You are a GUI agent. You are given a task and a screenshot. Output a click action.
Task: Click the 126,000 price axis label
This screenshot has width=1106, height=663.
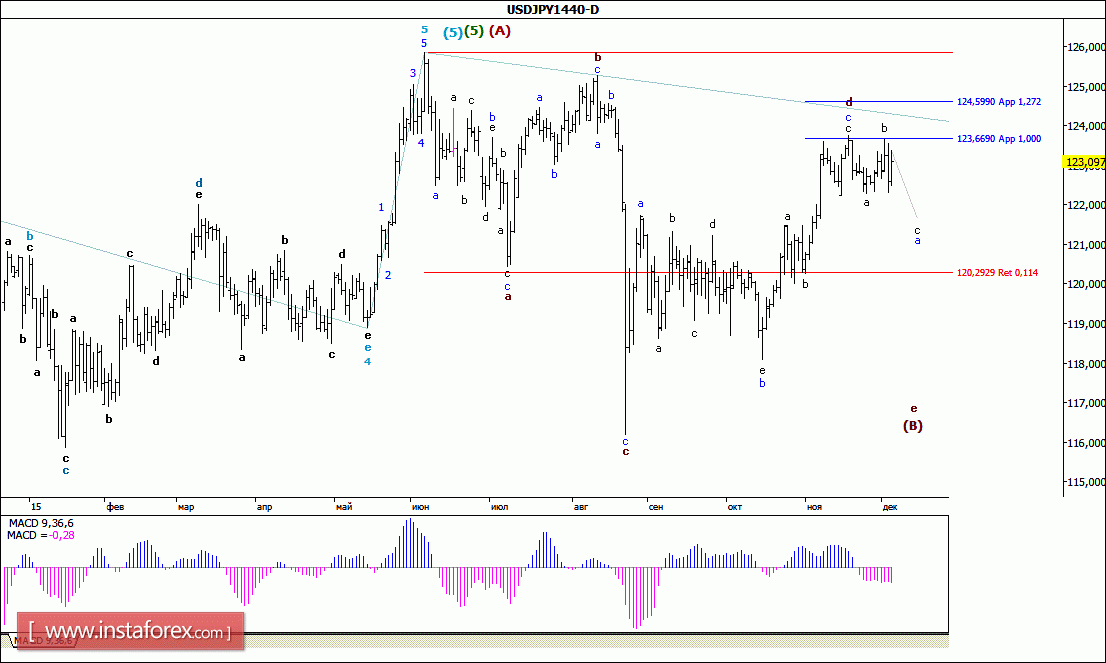[x=1086, y=47]
